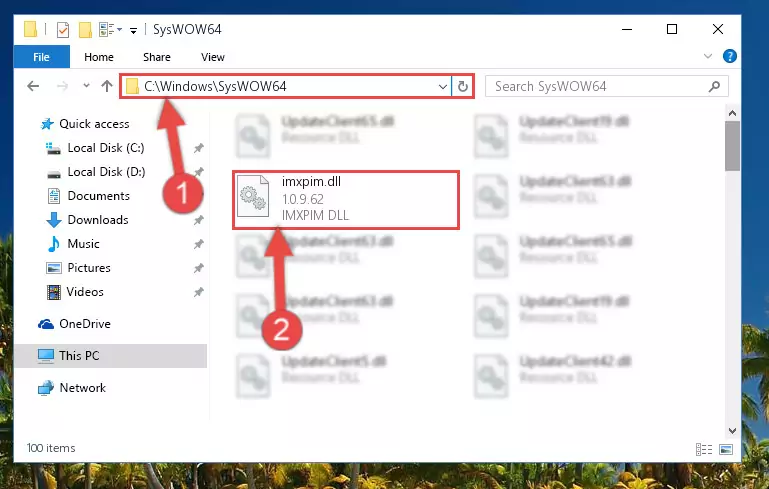This screenshot has width=769, height=489.
Task: Click the OneDrive cloud icon
Action: coord(46,324)
